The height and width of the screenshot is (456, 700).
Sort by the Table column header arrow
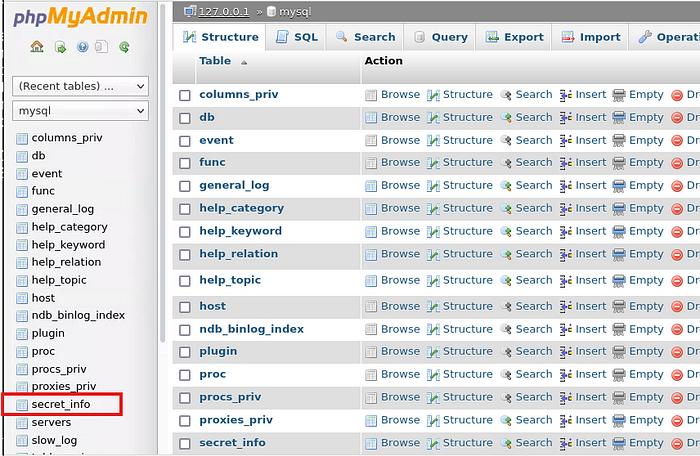click(x=244, y=63)
